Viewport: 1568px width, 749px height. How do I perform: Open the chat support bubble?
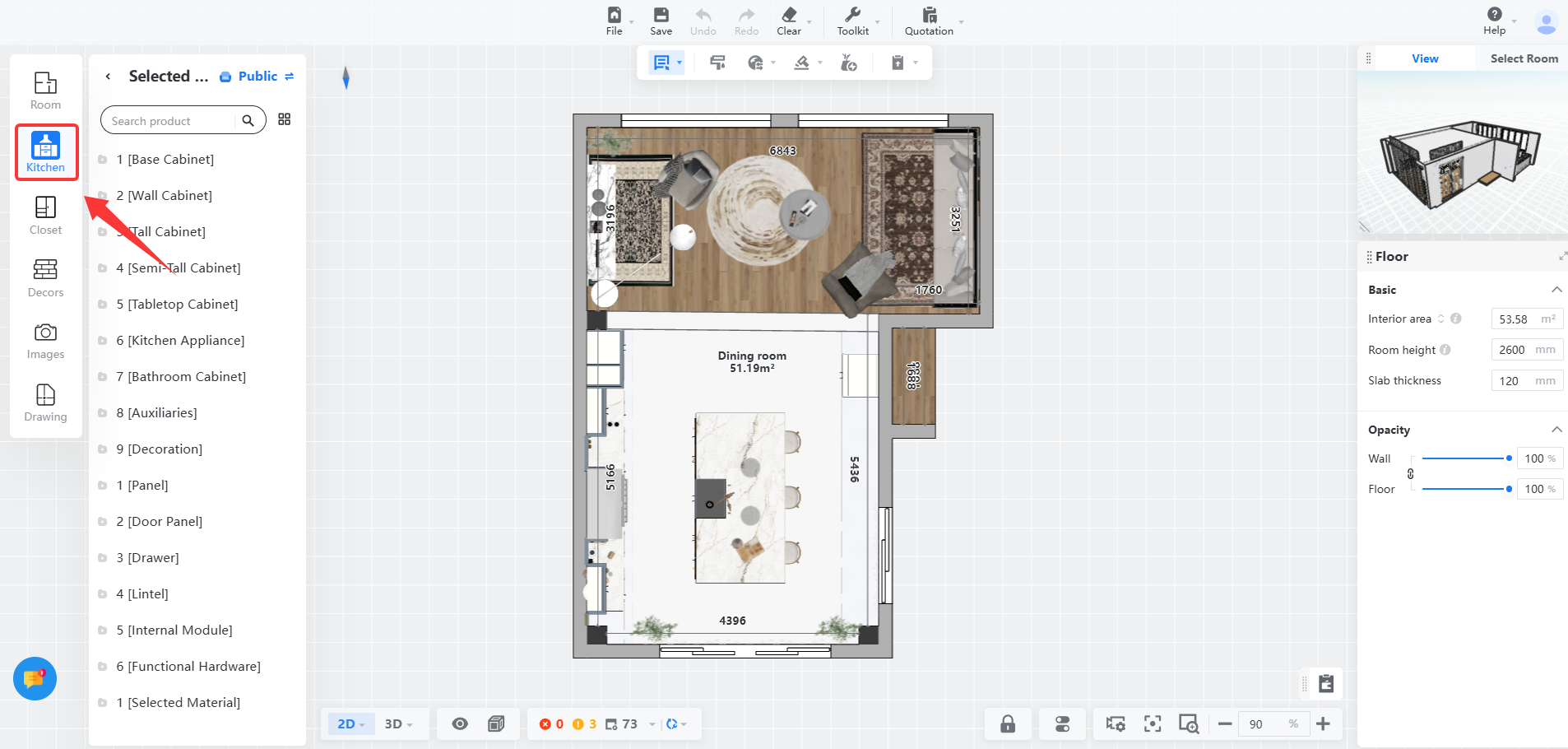click(x=35, y=678)
